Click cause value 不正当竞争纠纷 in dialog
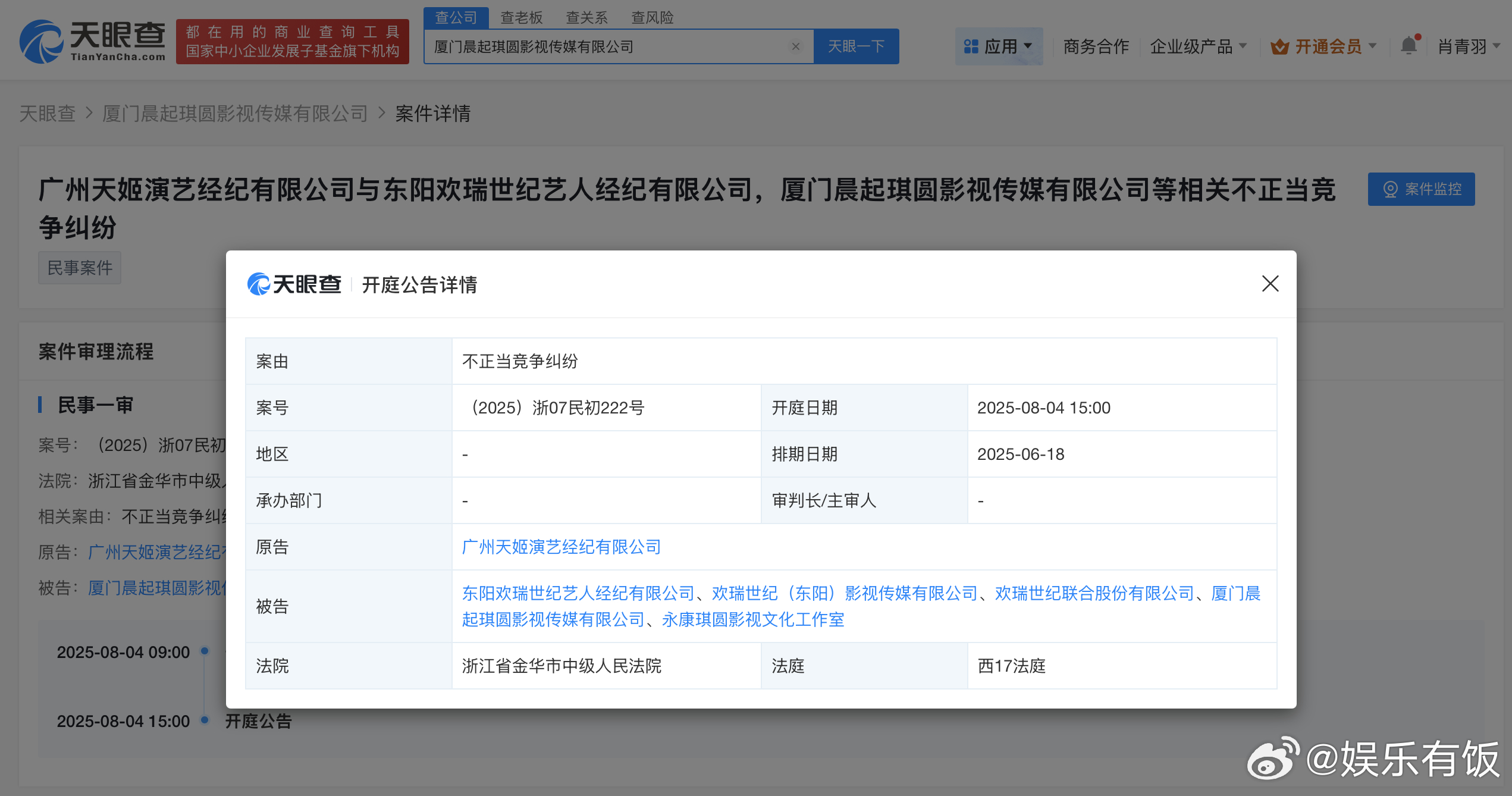 click(520, 361)
